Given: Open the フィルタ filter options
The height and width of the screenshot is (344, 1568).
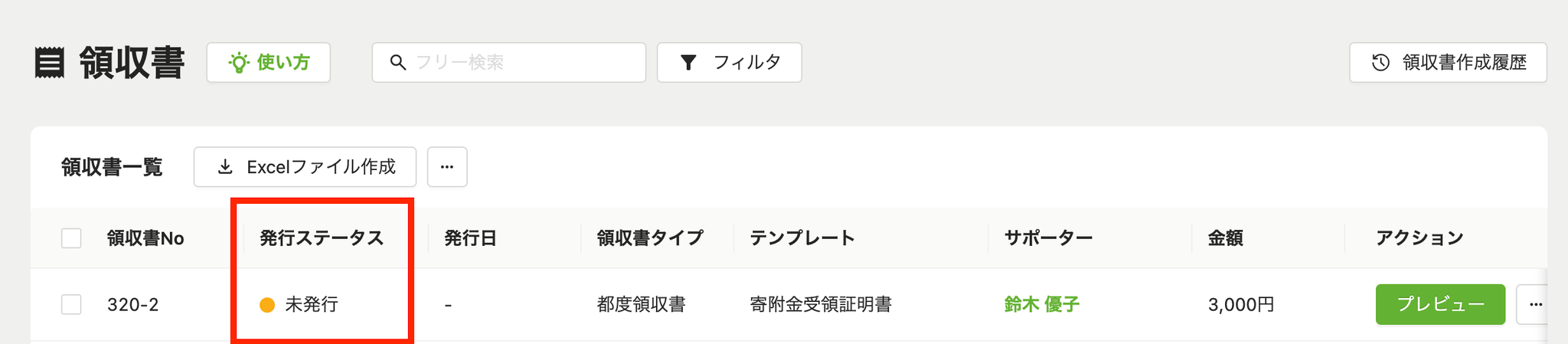Looking at the screenshot, I should pos(730,63).
